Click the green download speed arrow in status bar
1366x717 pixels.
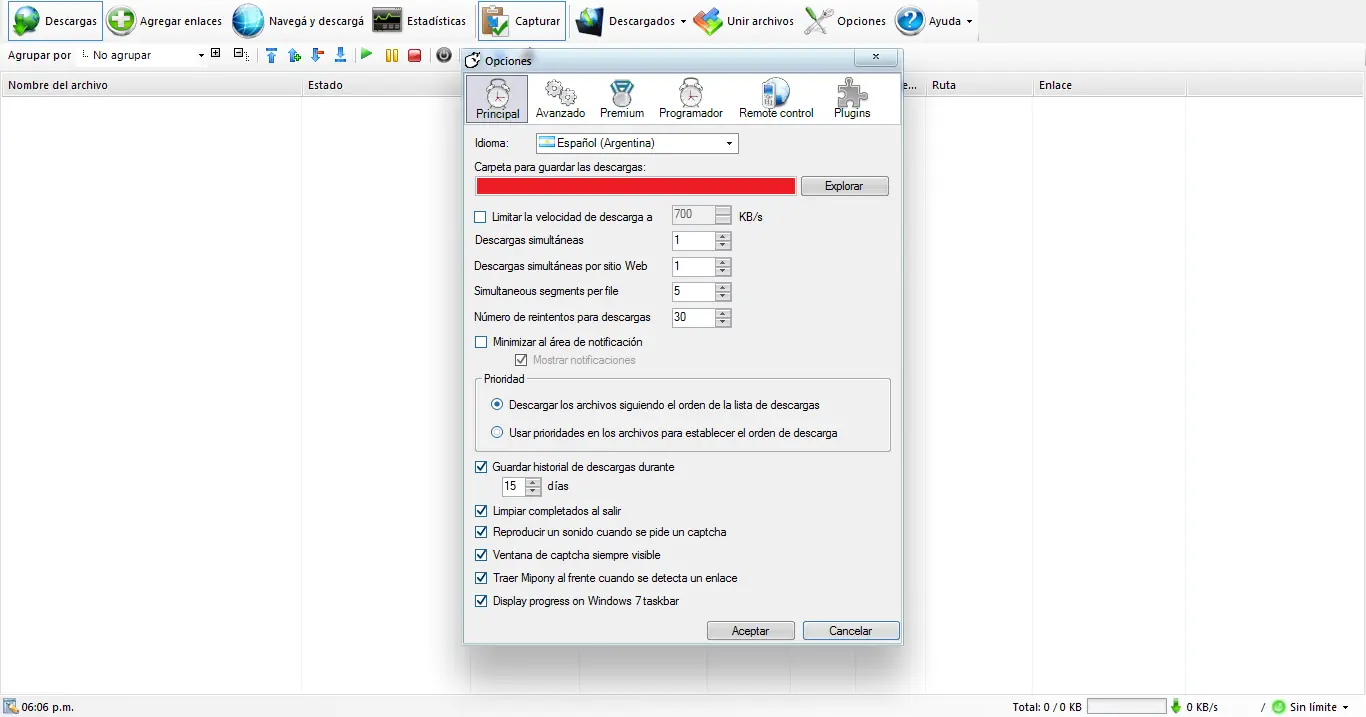point(1176,707)
